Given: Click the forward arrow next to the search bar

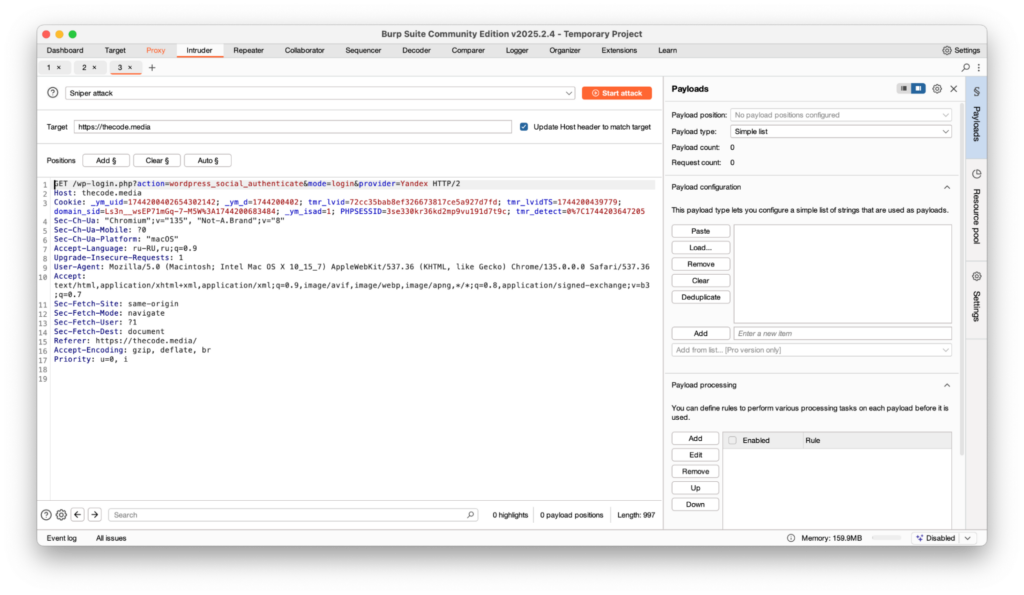Looking at the screenshot, I should (x=94, y=514).
